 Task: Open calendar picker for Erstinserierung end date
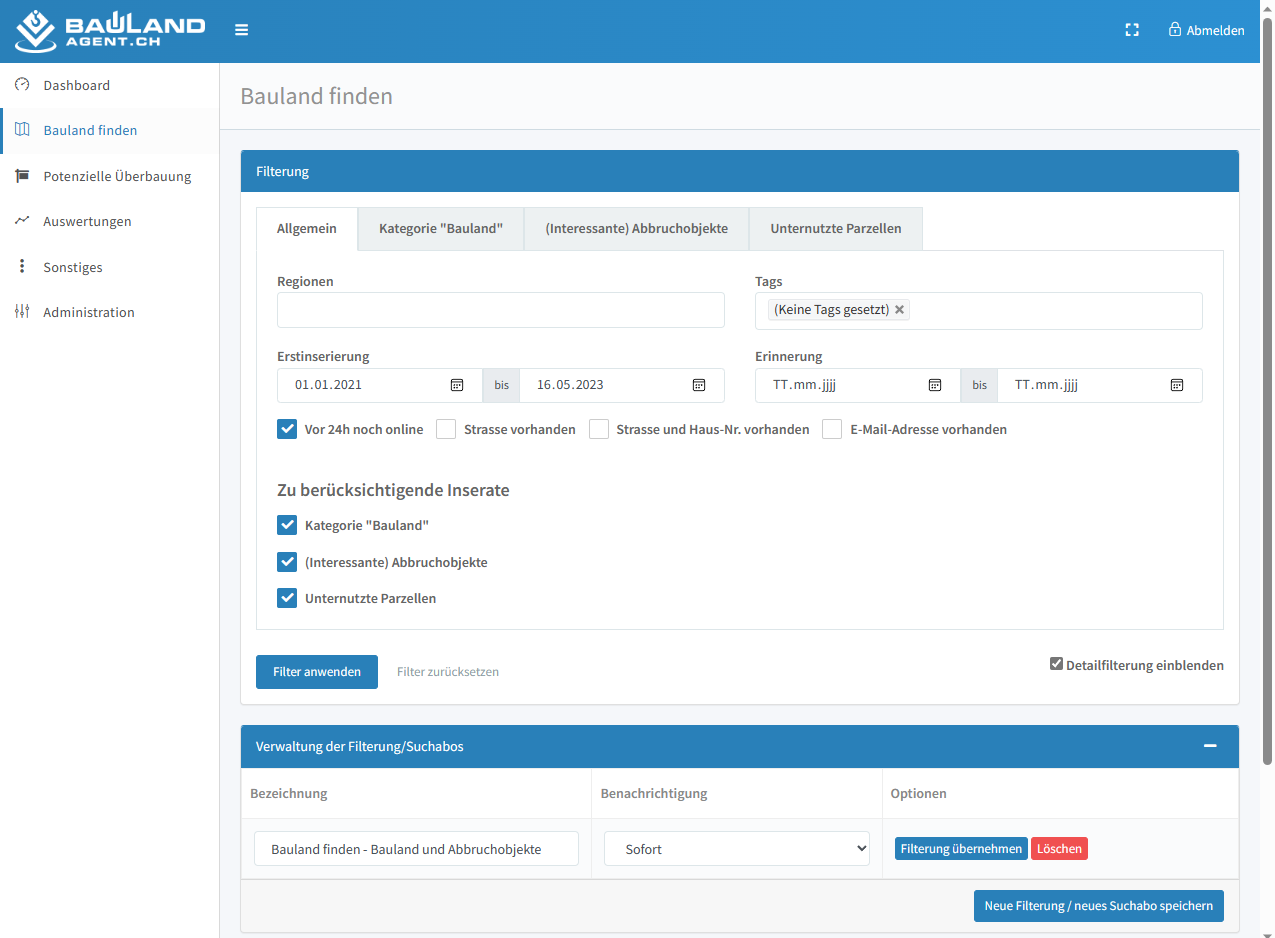[x=699, y=385]
